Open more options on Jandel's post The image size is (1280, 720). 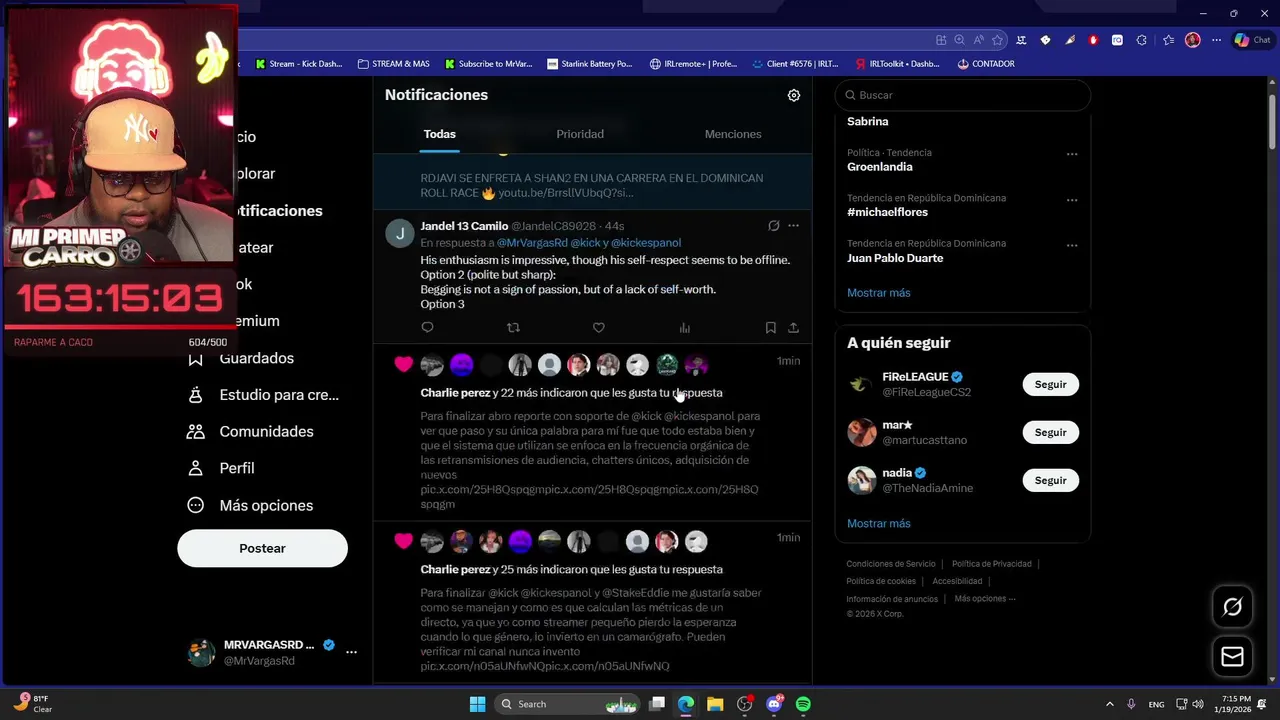click(793, 226)
